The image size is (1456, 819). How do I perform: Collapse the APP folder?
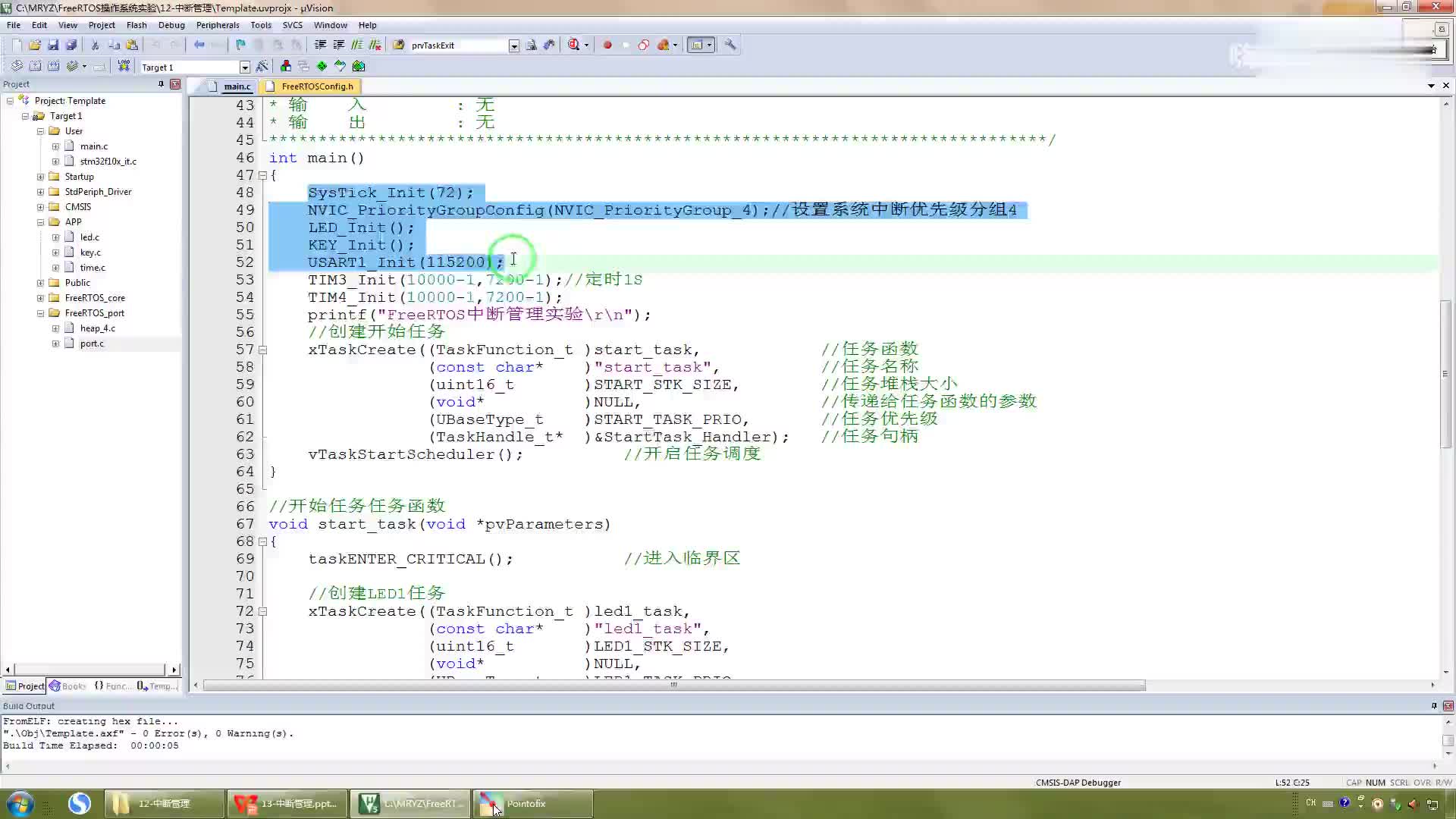pyautogui.click(x=40, y=222)
